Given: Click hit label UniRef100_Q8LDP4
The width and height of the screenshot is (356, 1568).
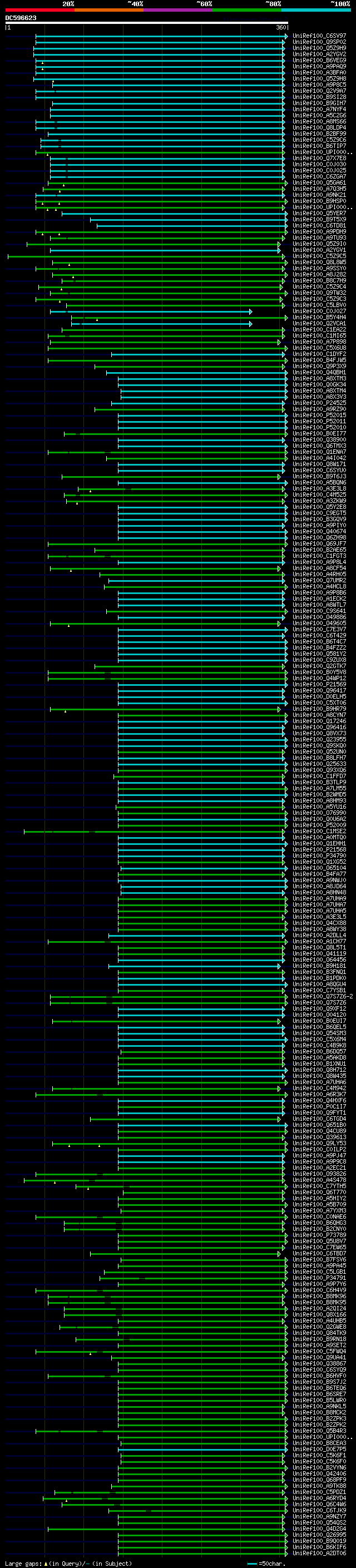Looking at the screenshot, I should [319, 128].
